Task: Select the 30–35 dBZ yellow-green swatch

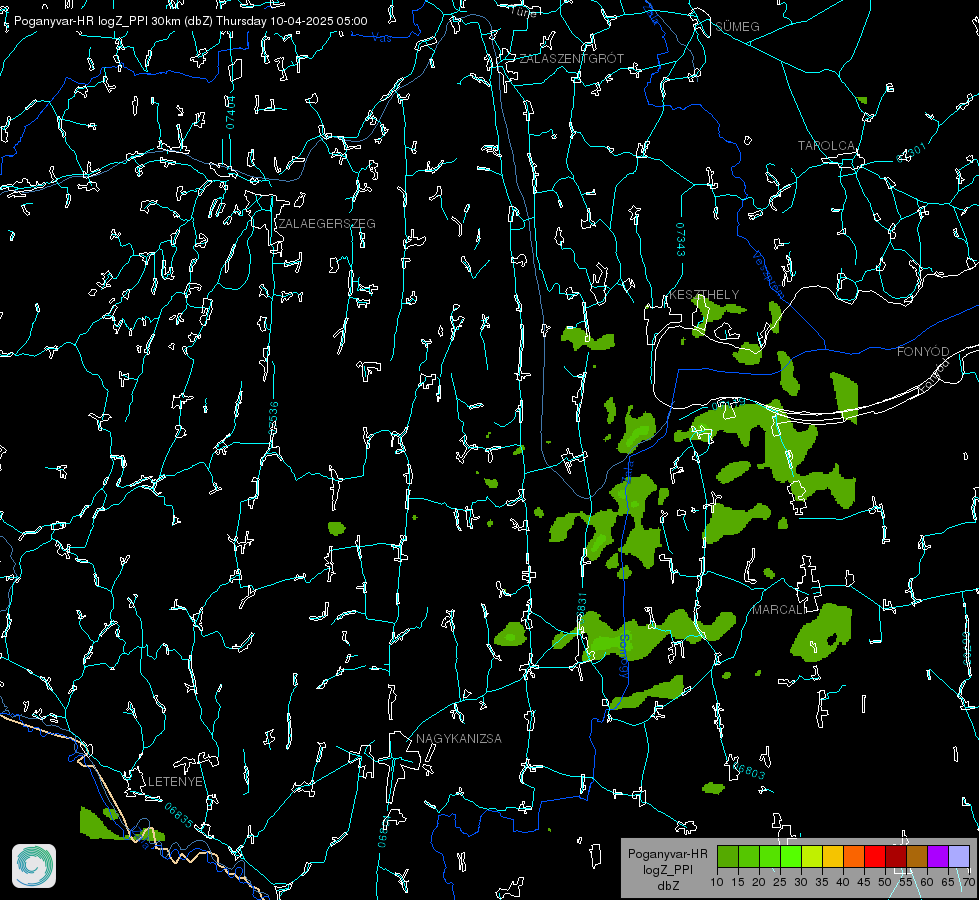Action: [x=812, y=856]
